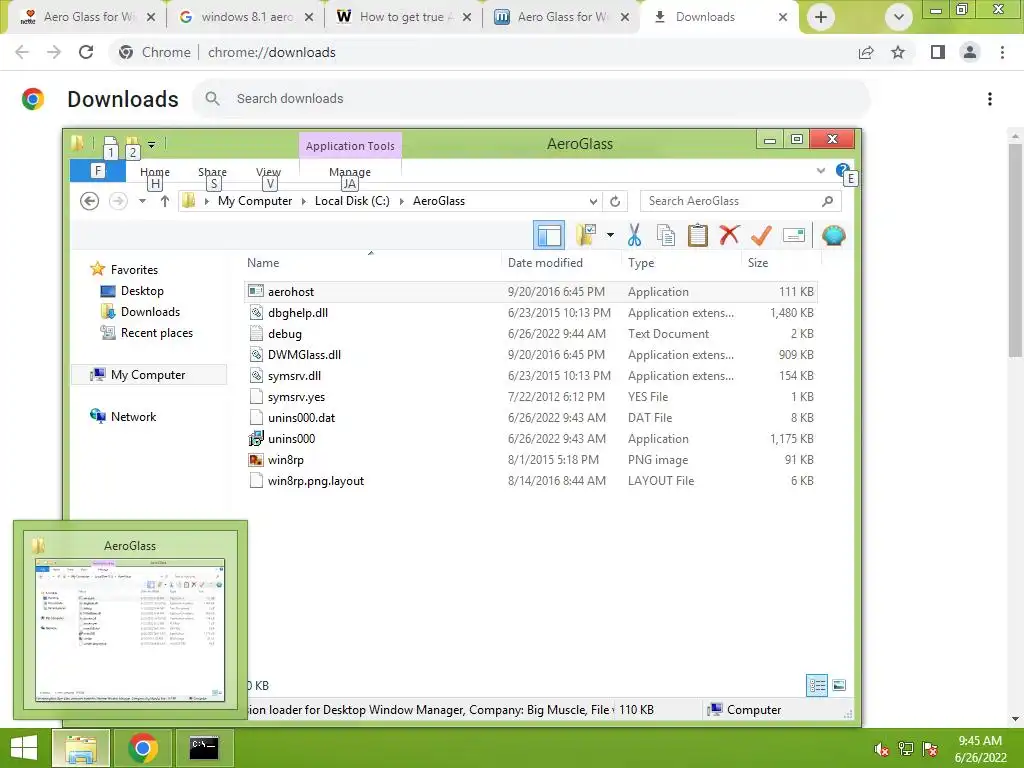The width and height of the screenshot is (1024, 768).
Task: Switch to details view icon
Action: pos(816,685)
